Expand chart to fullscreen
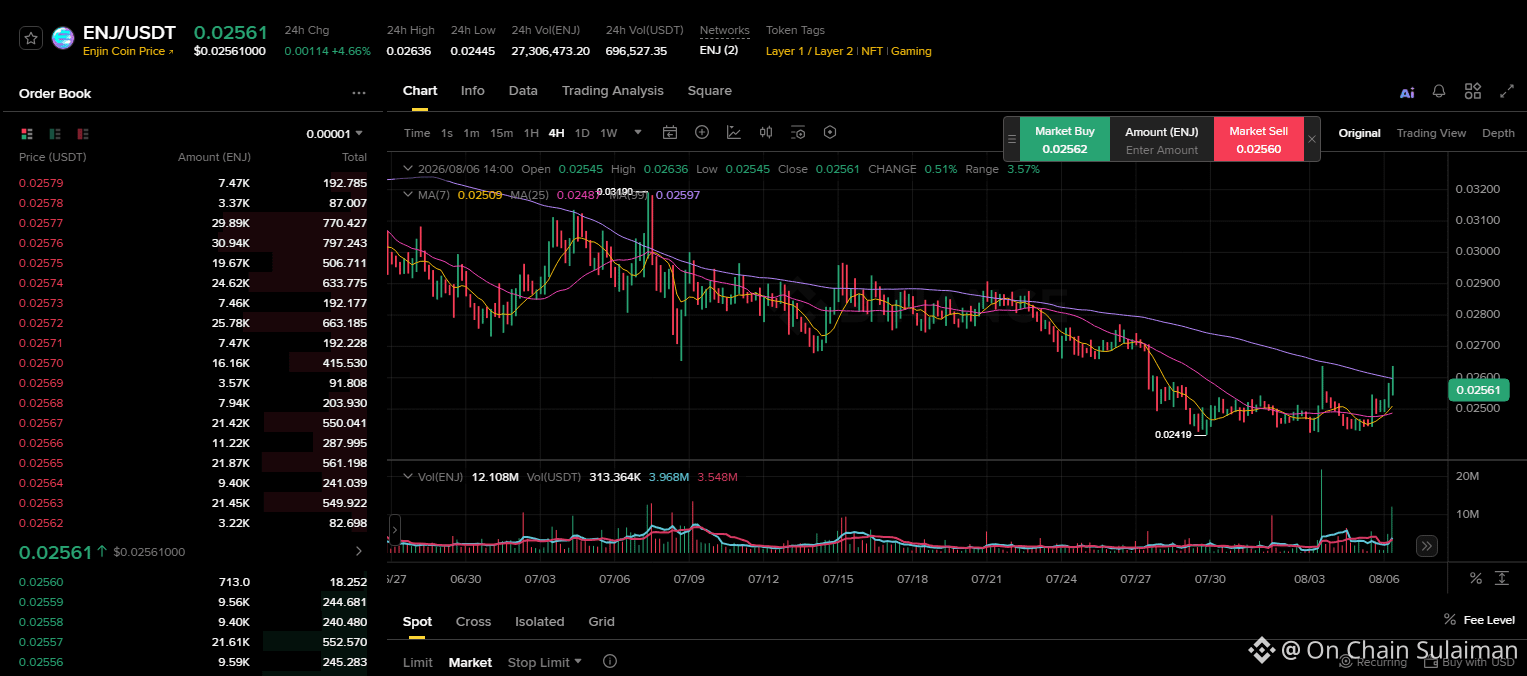The height and width of the screenshot is (676, 1527). (1507, 91)
